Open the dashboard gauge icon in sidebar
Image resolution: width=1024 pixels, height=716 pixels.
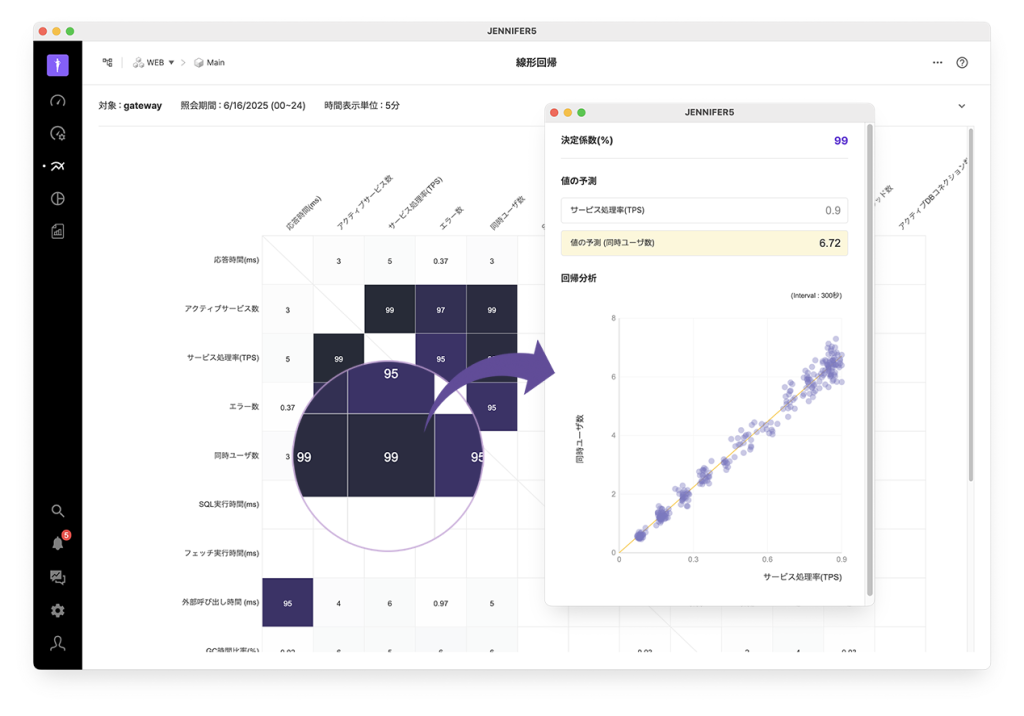57,100
